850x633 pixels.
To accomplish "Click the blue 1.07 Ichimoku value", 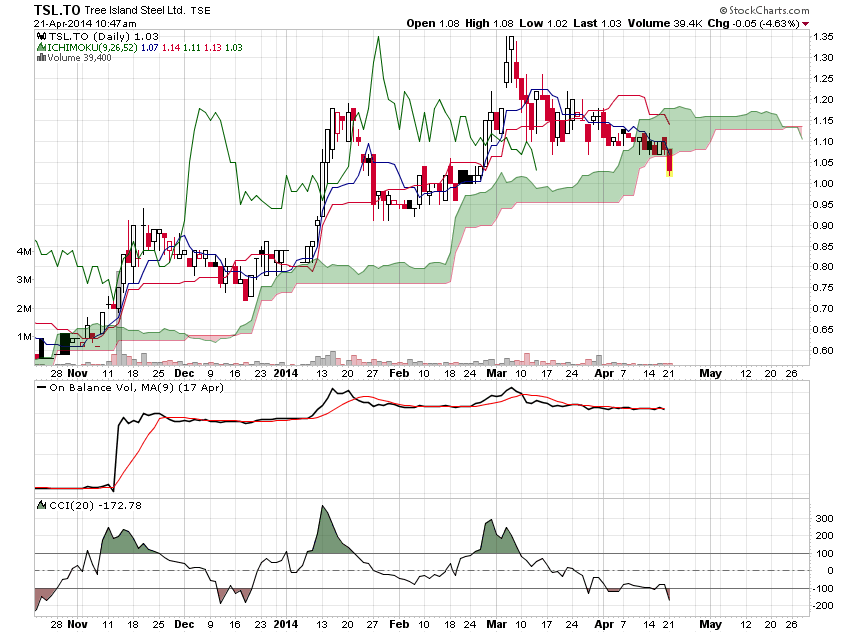I will point(150,47).
